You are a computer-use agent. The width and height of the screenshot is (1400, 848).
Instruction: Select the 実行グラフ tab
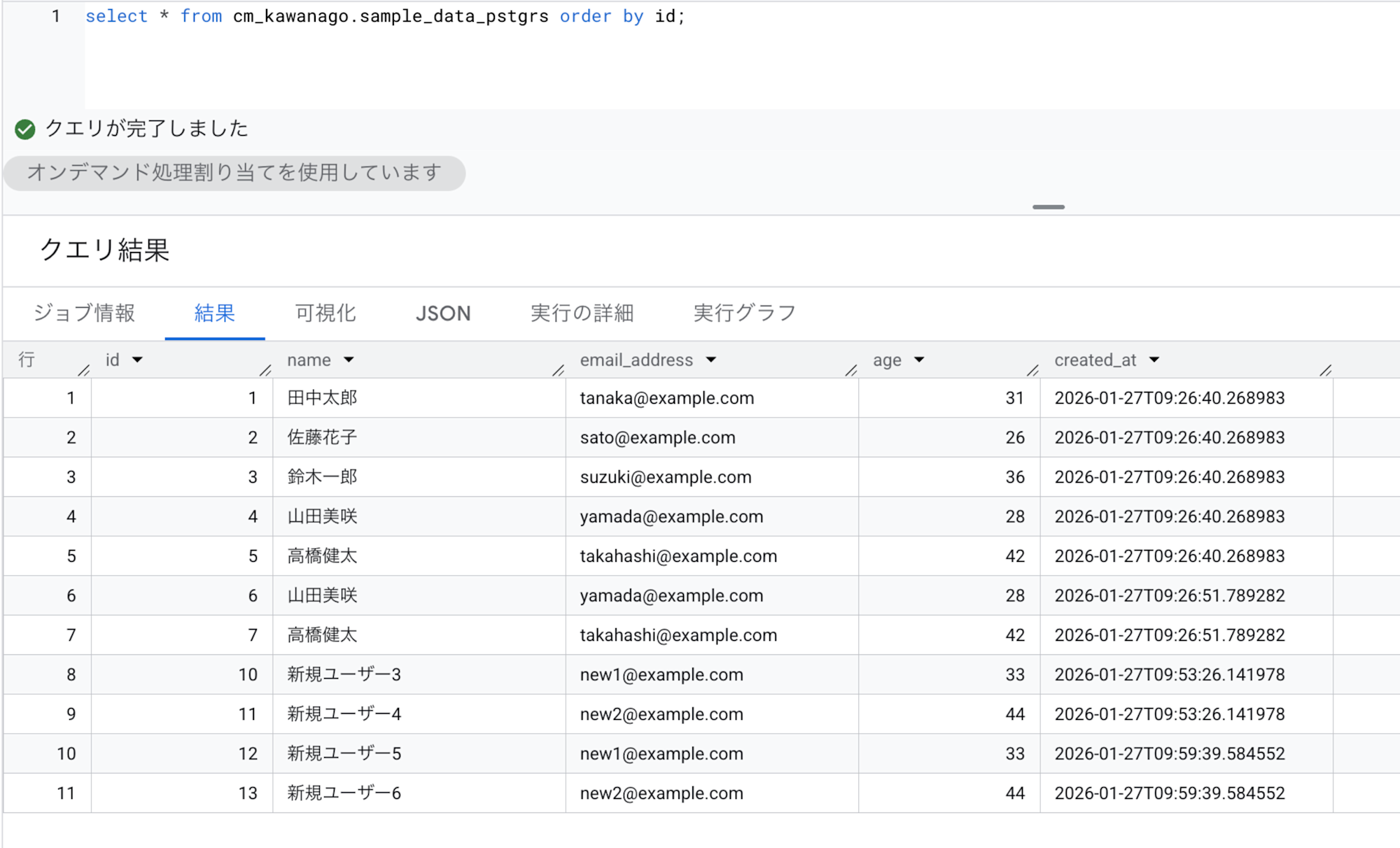745,313
